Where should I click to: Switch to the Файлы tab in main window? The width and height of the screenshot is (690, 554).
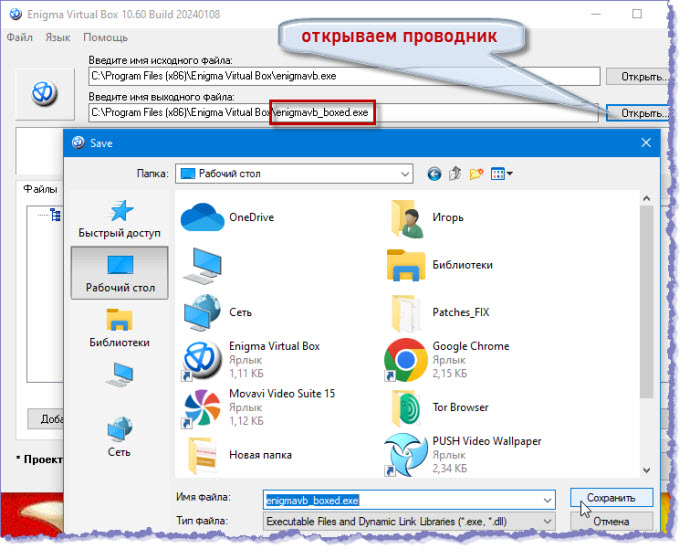[x=40, y=189]
